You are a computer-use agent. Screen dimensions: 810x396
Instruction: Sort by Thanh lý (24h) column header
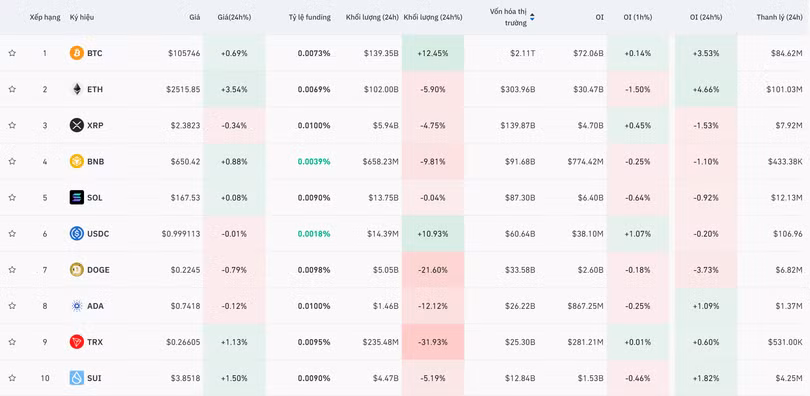pos(780,17)
